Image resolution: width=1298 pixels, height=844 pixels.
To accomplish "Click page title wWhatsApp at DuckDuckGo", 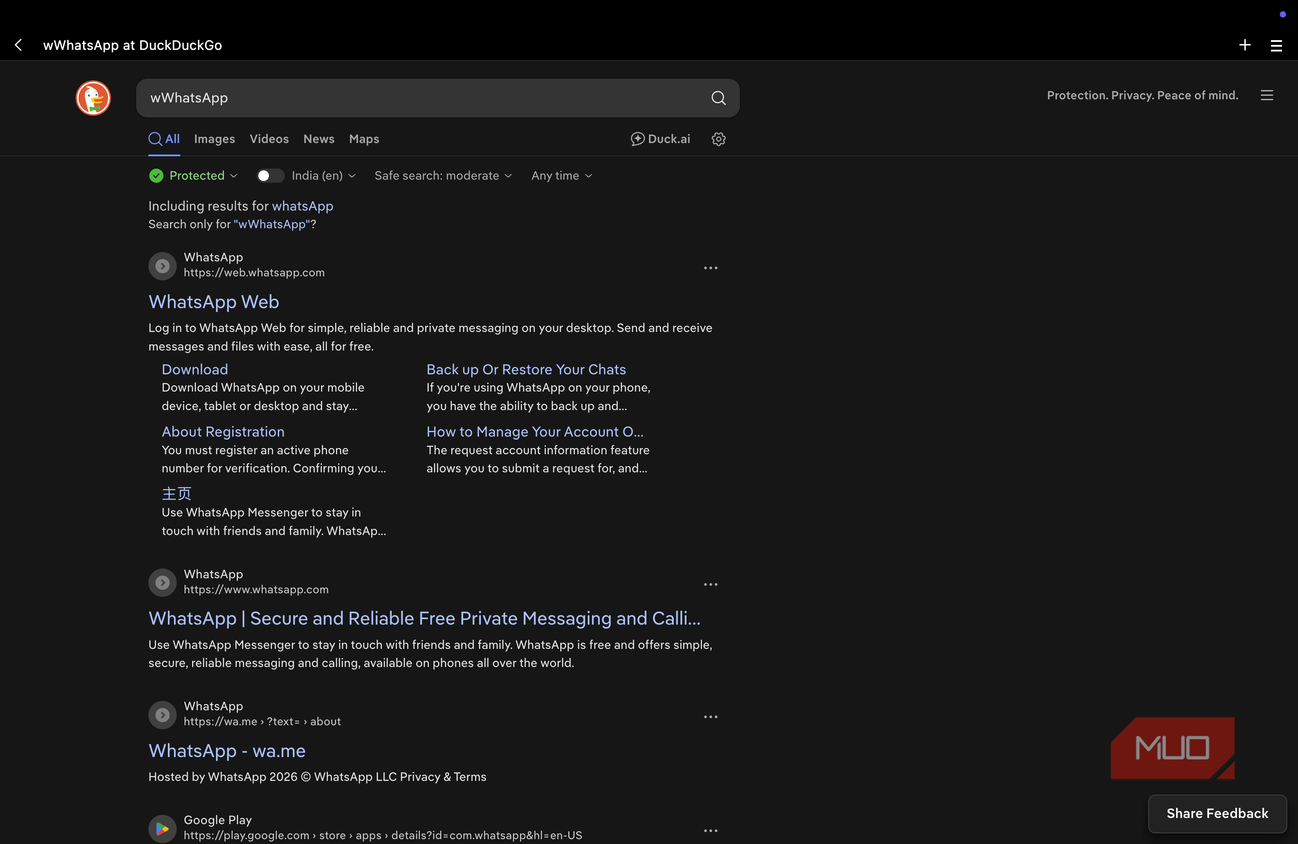I will click(132, 45).
